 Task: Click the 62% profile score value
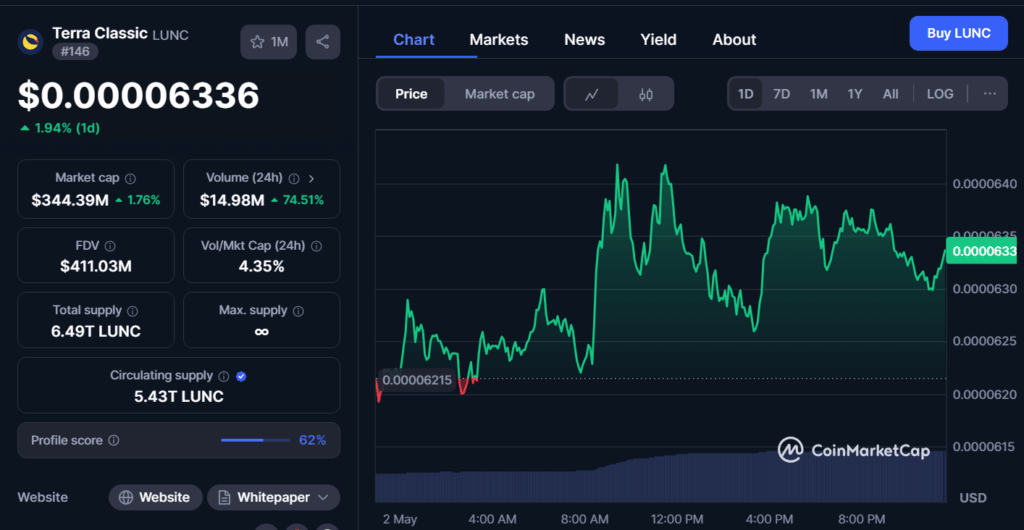pos(312,441)
